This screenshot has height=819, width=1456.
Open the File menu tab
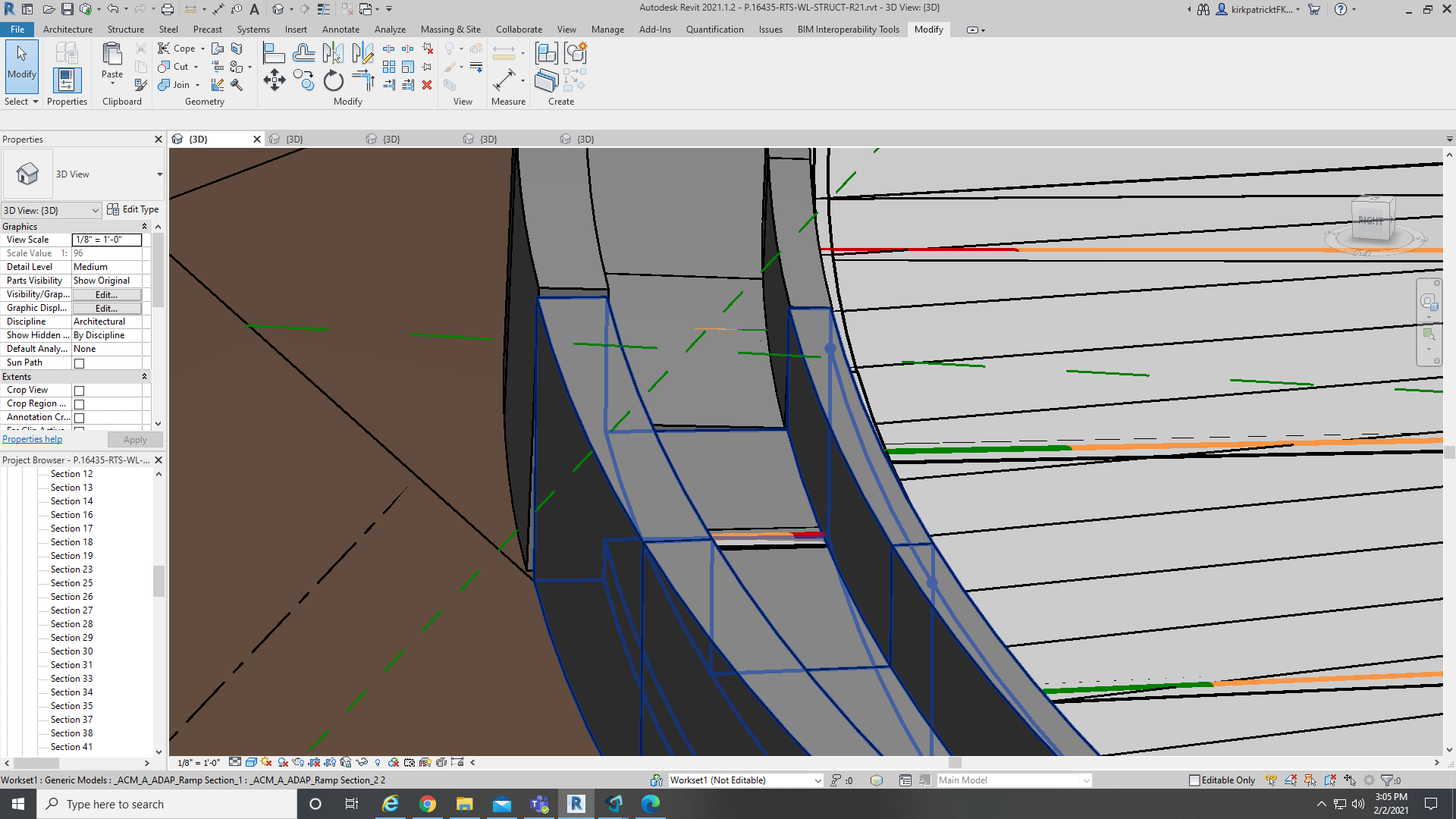17,30
